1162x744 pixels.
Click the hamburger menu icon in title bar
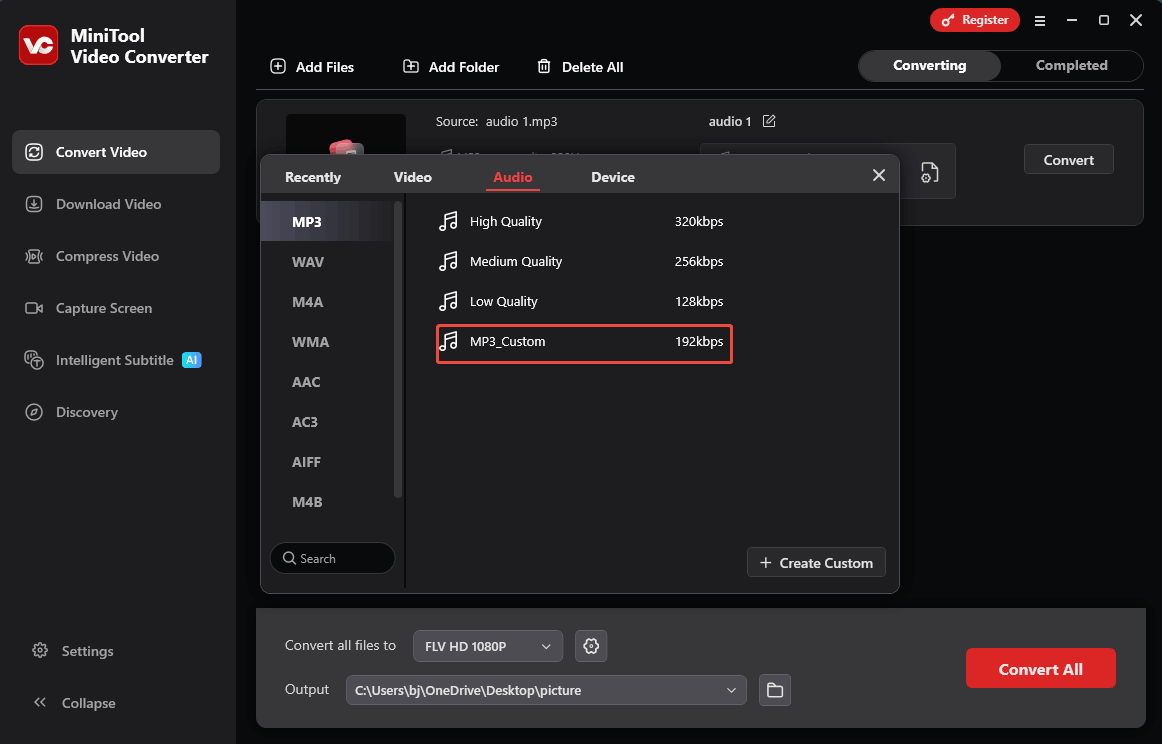[x=1040, y=21]
